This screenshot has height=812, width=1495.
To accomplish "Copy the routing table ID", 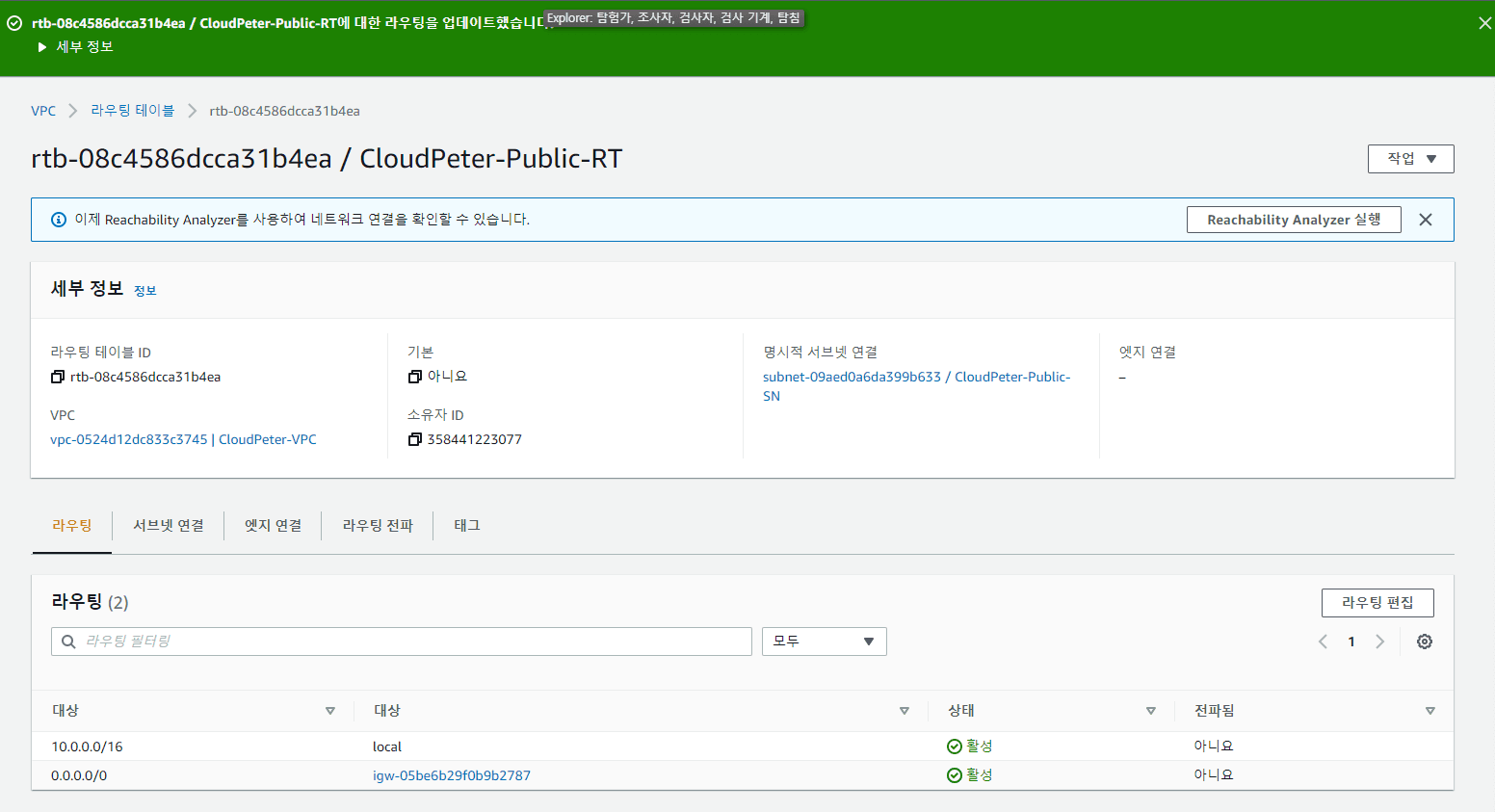I will coord(58,377).
